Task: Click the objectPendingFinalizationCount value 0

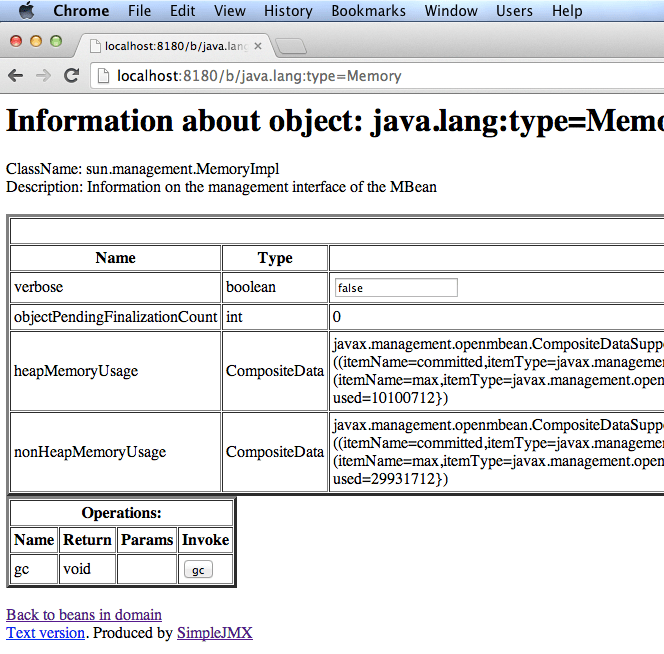Action: [337, 317]
